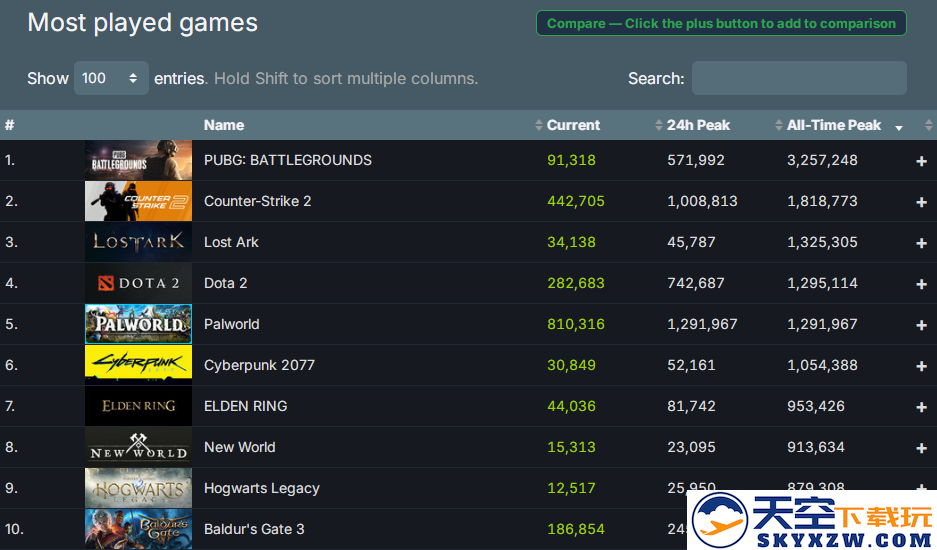Add Lost Ark to comparison with plus
937x550 pixels.
point(921,243)
